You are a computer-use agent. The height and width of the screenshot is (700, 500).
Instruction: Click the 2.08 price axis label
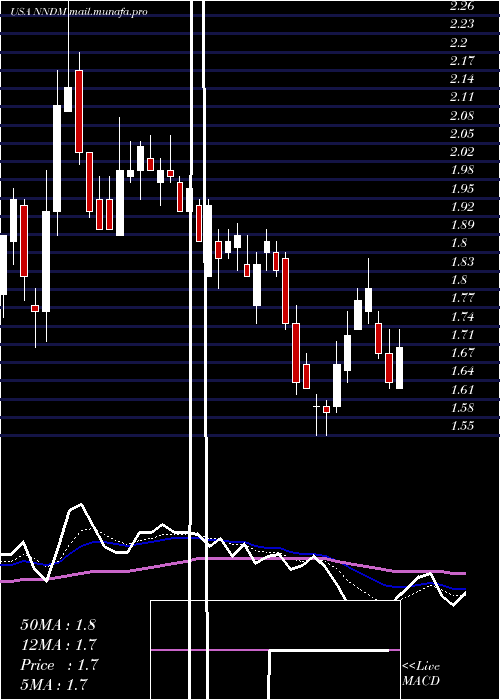pos(462,116)
